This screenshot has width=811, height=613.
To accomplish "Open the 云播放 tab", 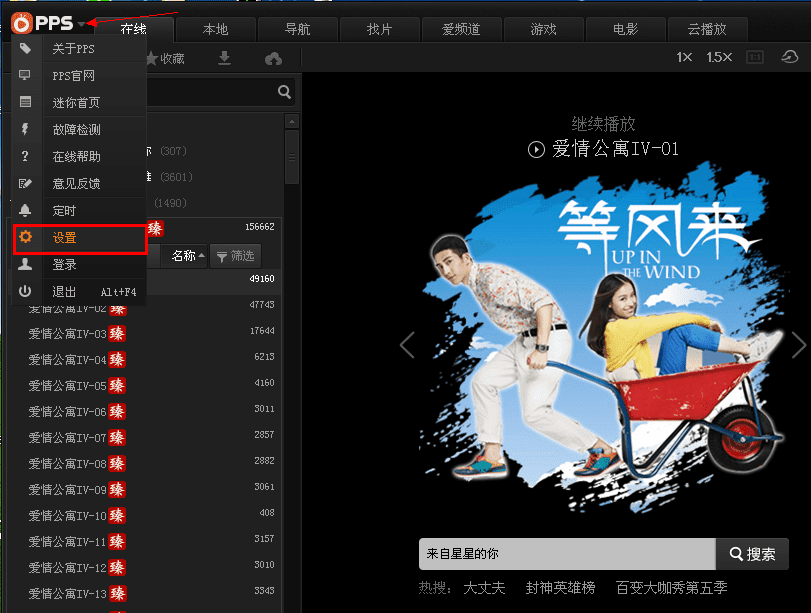I will (x=707, y=29).
